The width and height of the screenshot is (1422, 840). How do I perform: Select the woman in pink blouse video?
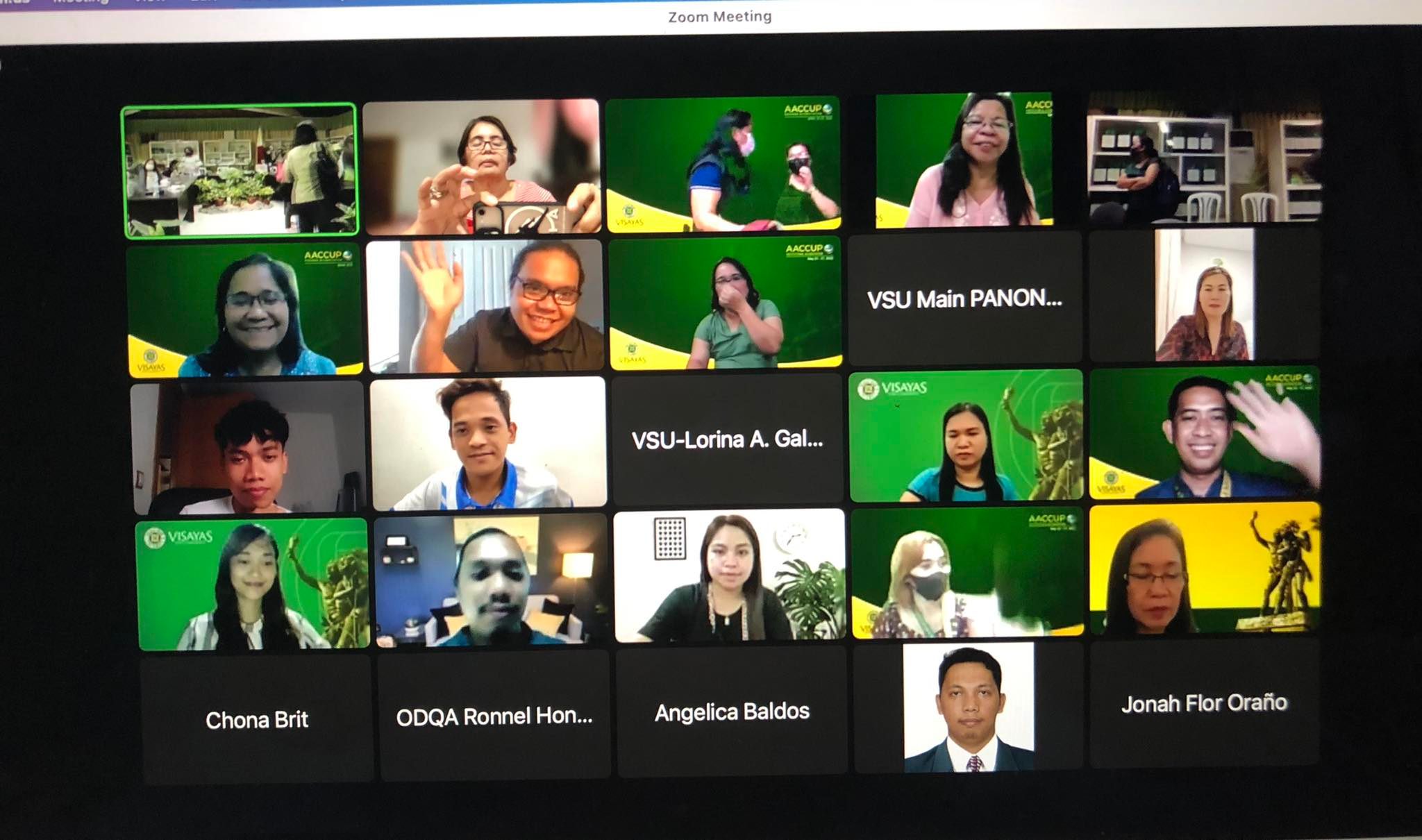(x=965, y=161)
